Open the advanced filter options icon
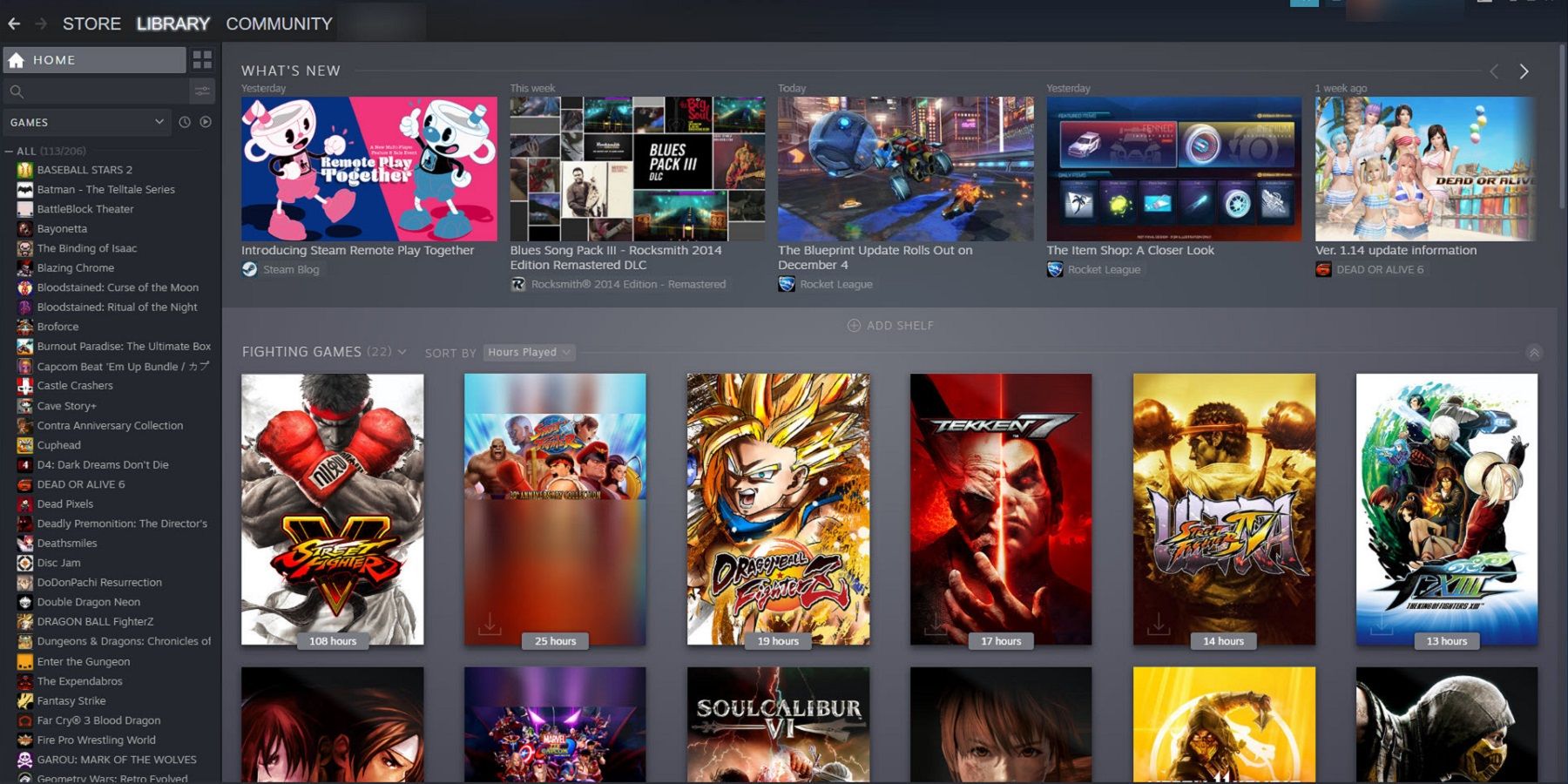This screenshot has width=1568, height=784. coord(203,91)
